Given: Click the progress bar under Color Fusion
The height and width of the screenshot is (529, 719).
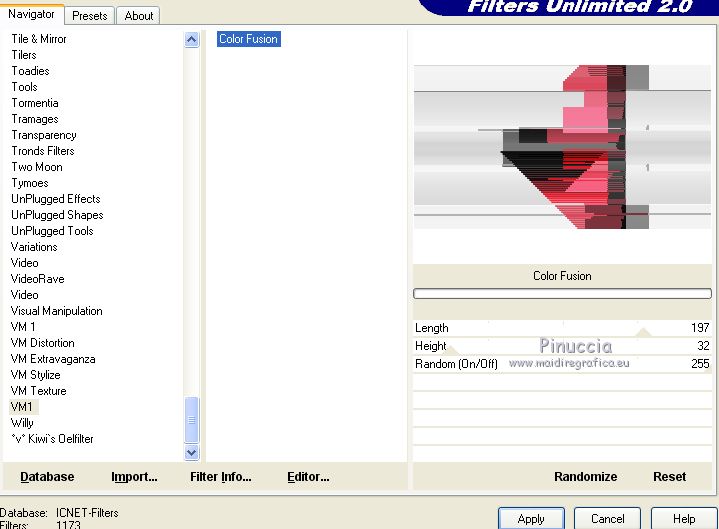Looking at the screenshot, I should click(562, 293).
